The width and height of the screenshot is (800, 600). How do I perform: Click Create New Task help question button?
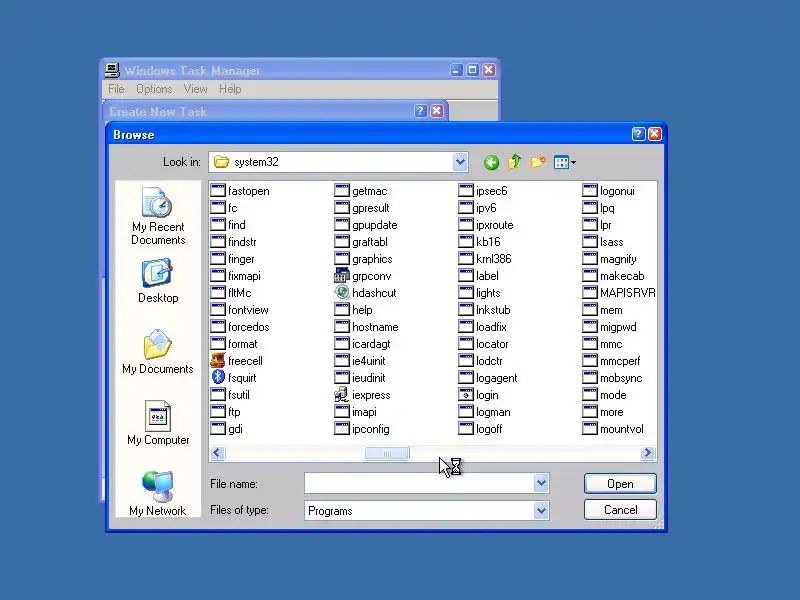point(420,111)
